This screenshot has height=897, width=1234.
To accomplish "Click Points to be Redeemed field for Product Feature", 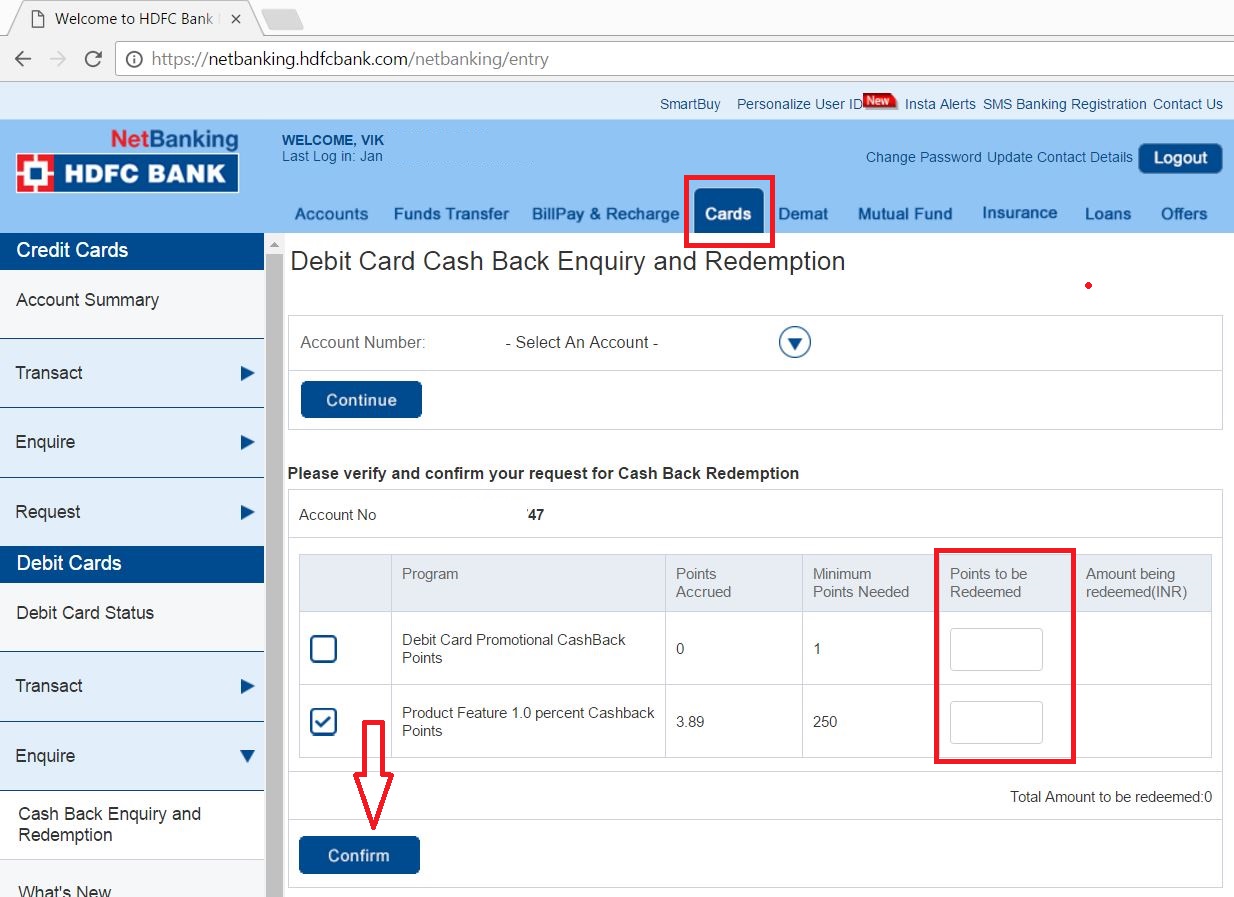I will coord(996,722).
